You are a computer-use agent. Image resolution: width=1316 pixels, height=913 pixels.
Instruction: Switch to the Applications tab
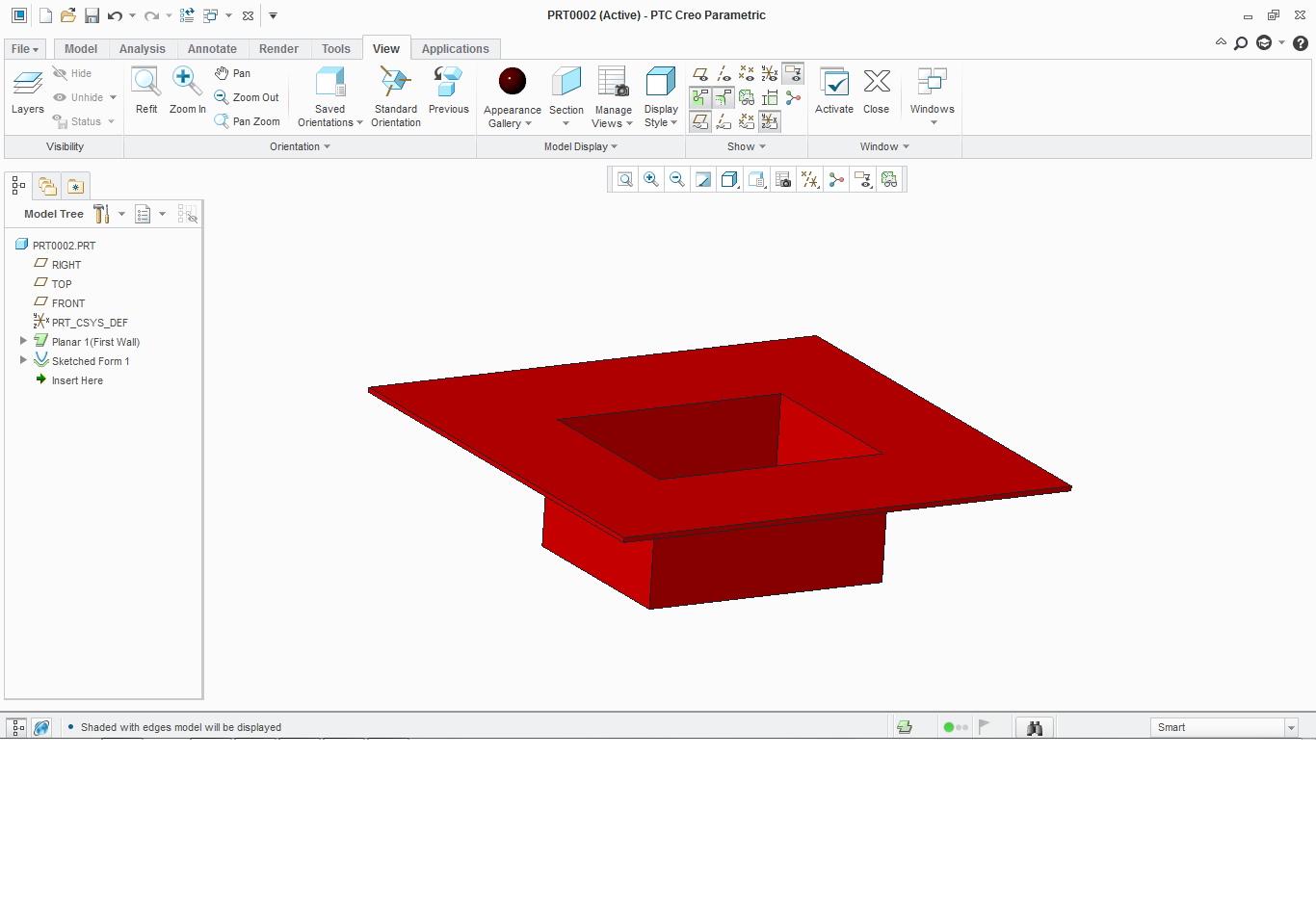point(456,49)
